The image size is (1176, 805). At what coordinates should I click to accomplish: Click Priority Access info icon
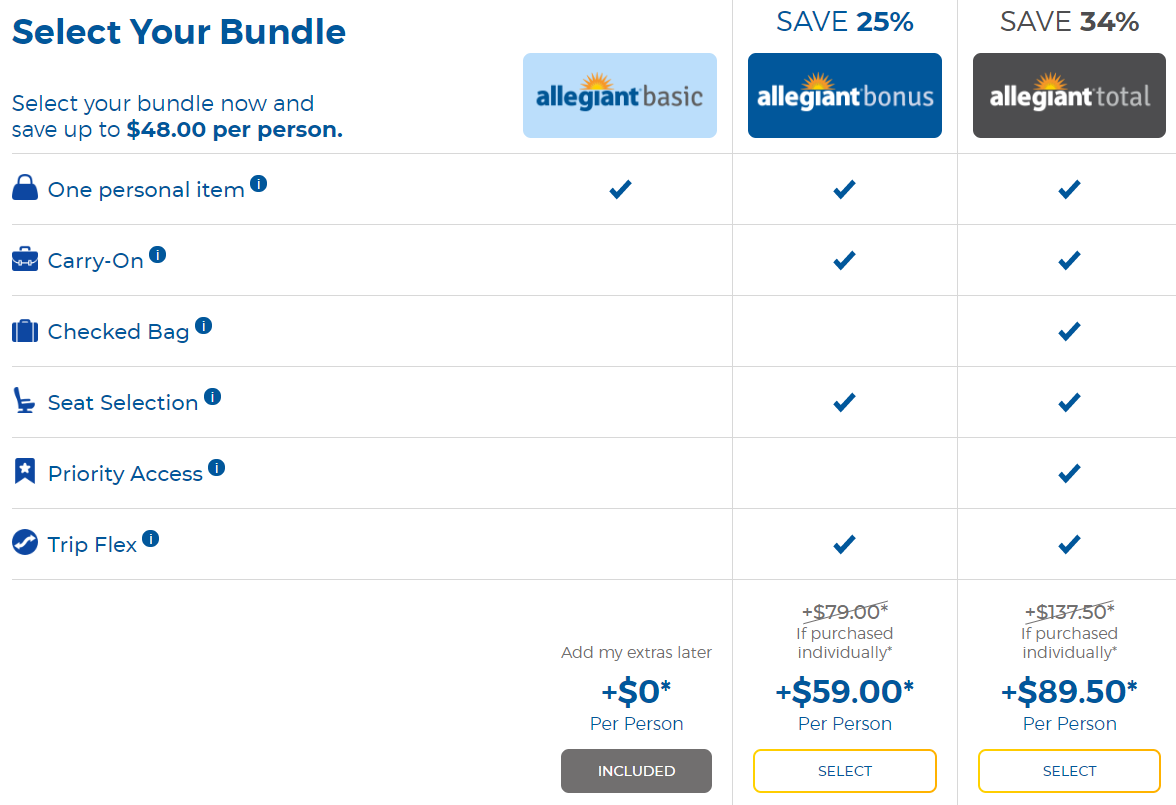(217, 468)
